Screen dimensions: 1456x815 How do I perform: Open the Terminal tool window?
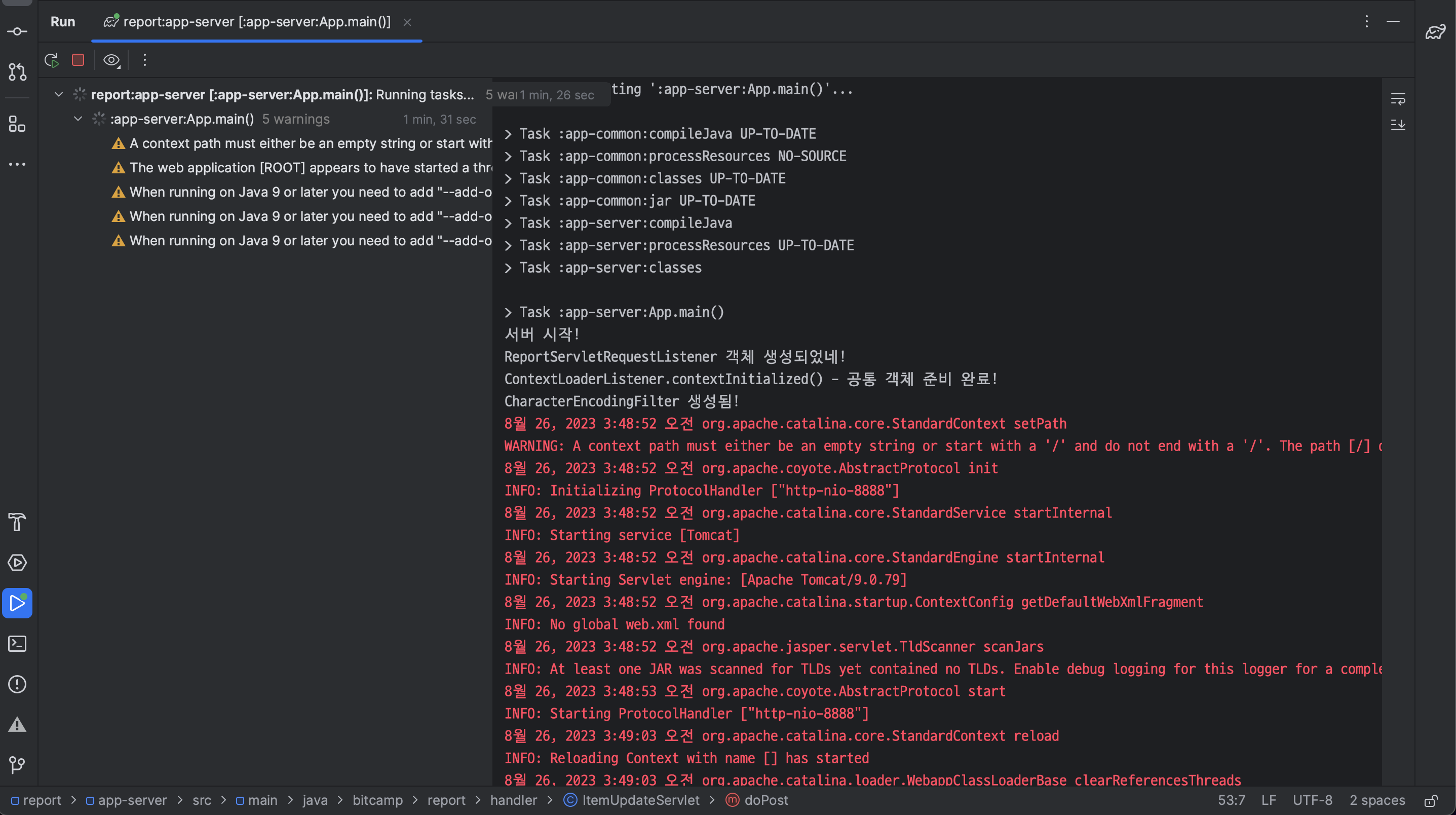[17, 644]
